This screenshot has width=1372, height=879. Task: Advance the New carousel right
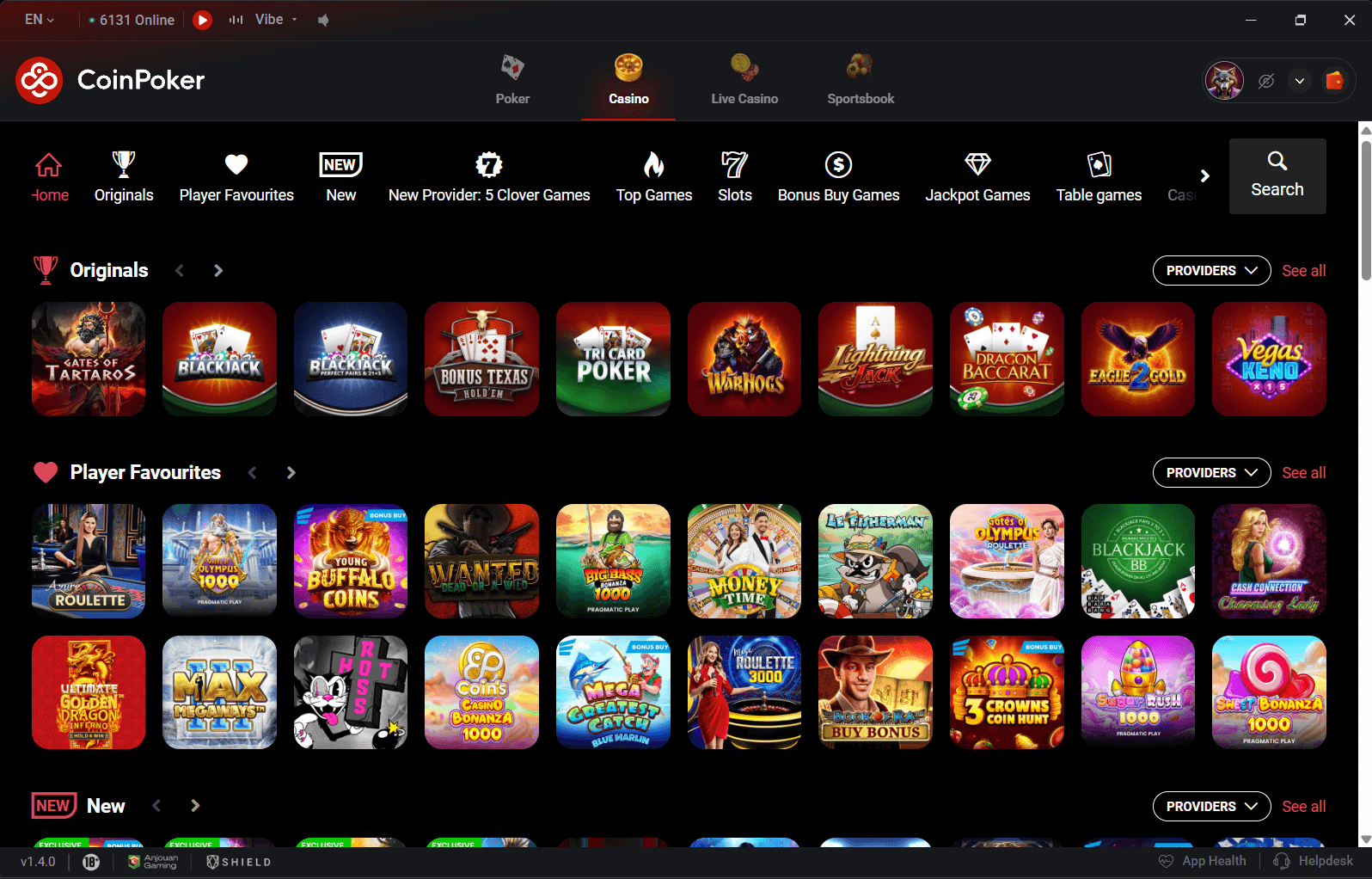(195, 806)
